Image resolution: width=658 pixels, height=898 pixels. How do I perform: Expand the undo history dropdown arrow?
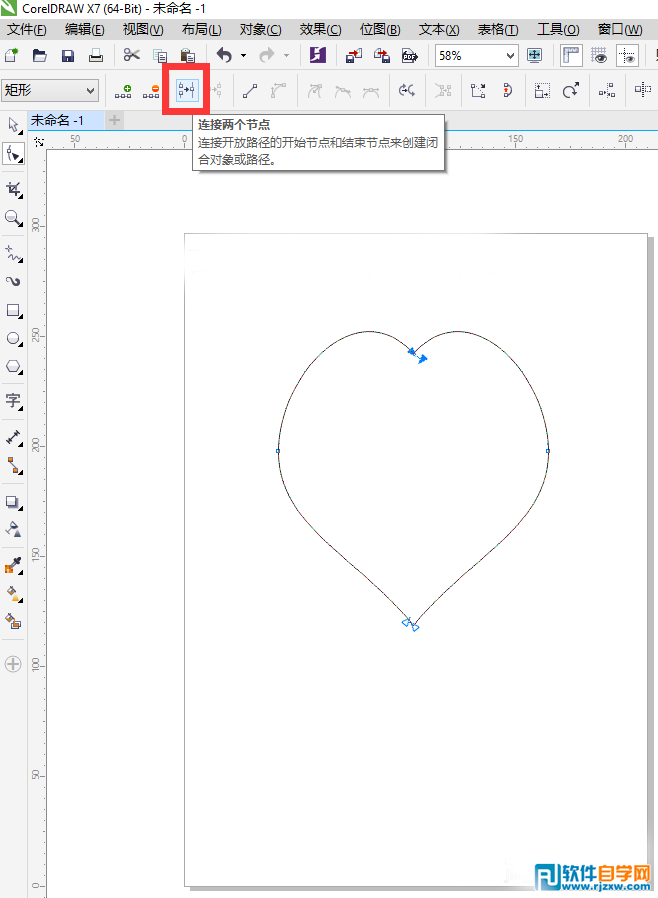pos(243,56)
